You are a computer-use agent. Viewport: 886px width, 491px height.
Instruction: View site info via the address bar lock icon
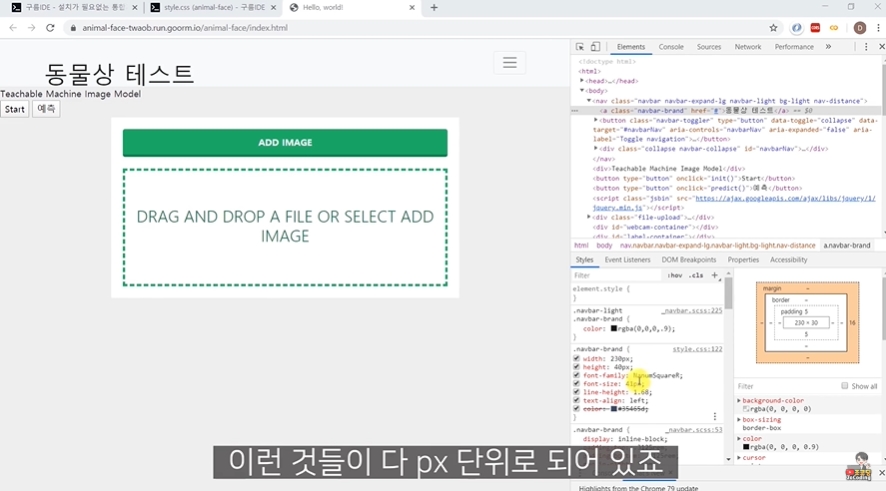pos(73,28)
